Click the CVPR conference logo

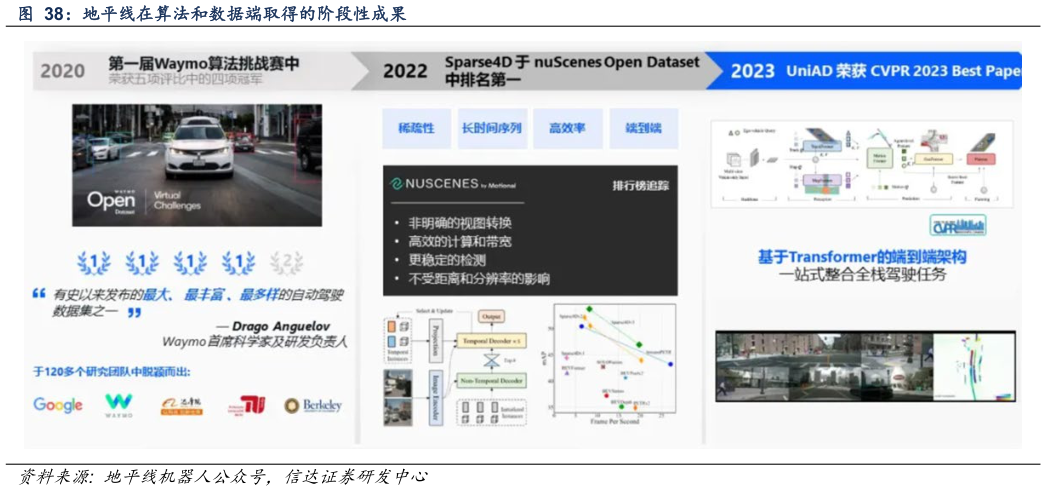tap(957, 225)
